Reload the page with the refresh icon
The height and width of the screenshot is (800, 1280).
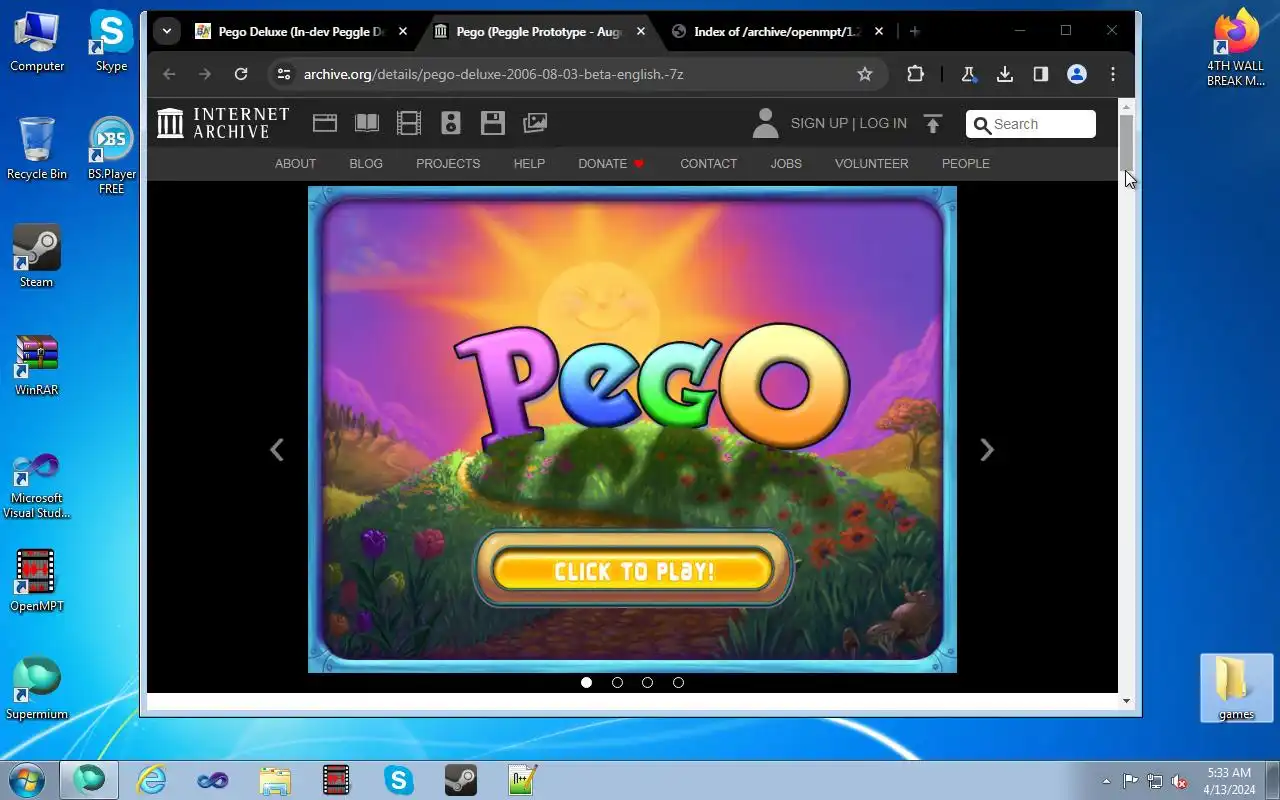pyautogui.click(x=241, y=74)
